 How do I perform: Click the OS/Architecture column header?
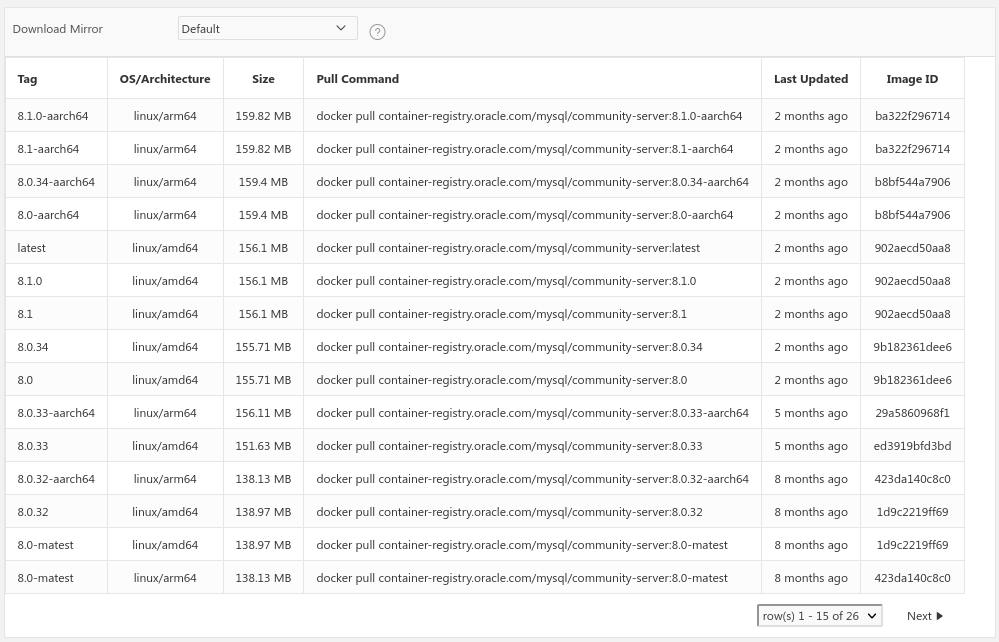[164, 78]
